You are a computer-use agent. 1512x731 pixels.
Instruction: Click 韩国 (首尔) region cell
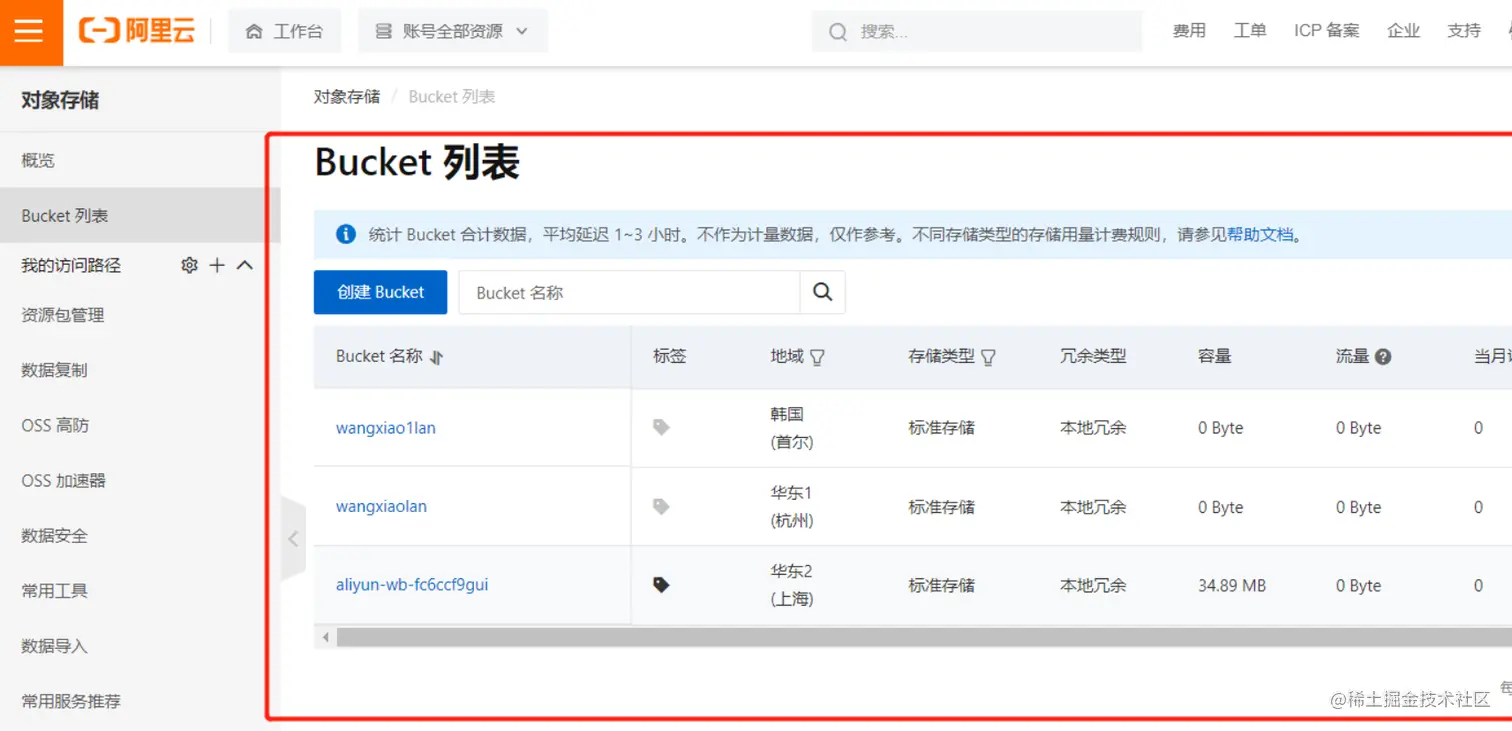[792, 428]
